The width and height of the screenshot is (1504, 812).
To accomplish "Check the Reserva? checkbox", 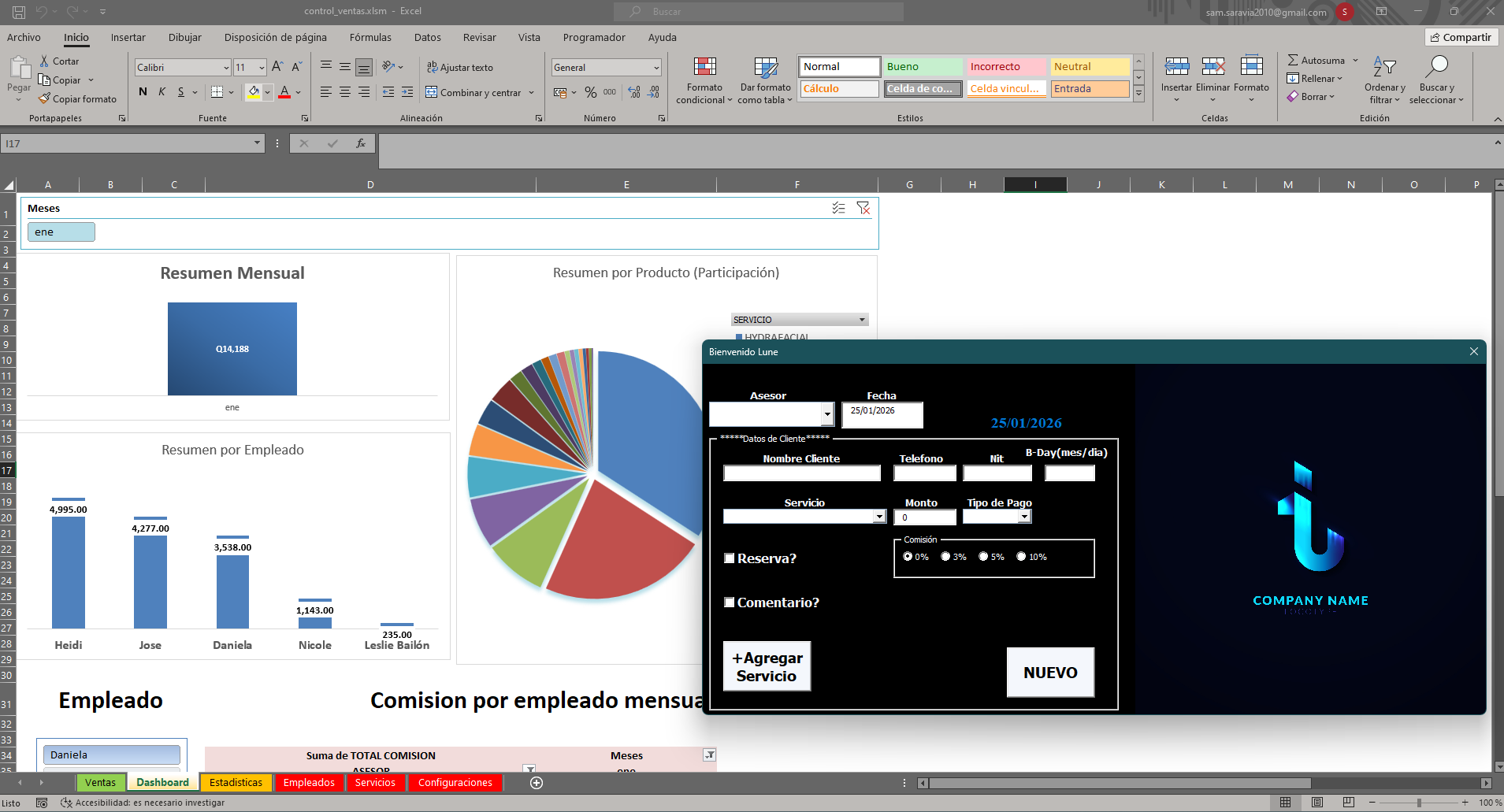I will pos(730,558).
